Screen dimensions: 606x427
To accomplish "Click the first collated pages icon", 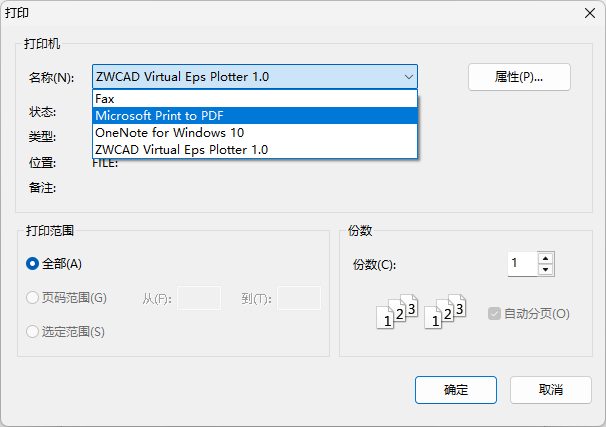I will click(396, 312).
